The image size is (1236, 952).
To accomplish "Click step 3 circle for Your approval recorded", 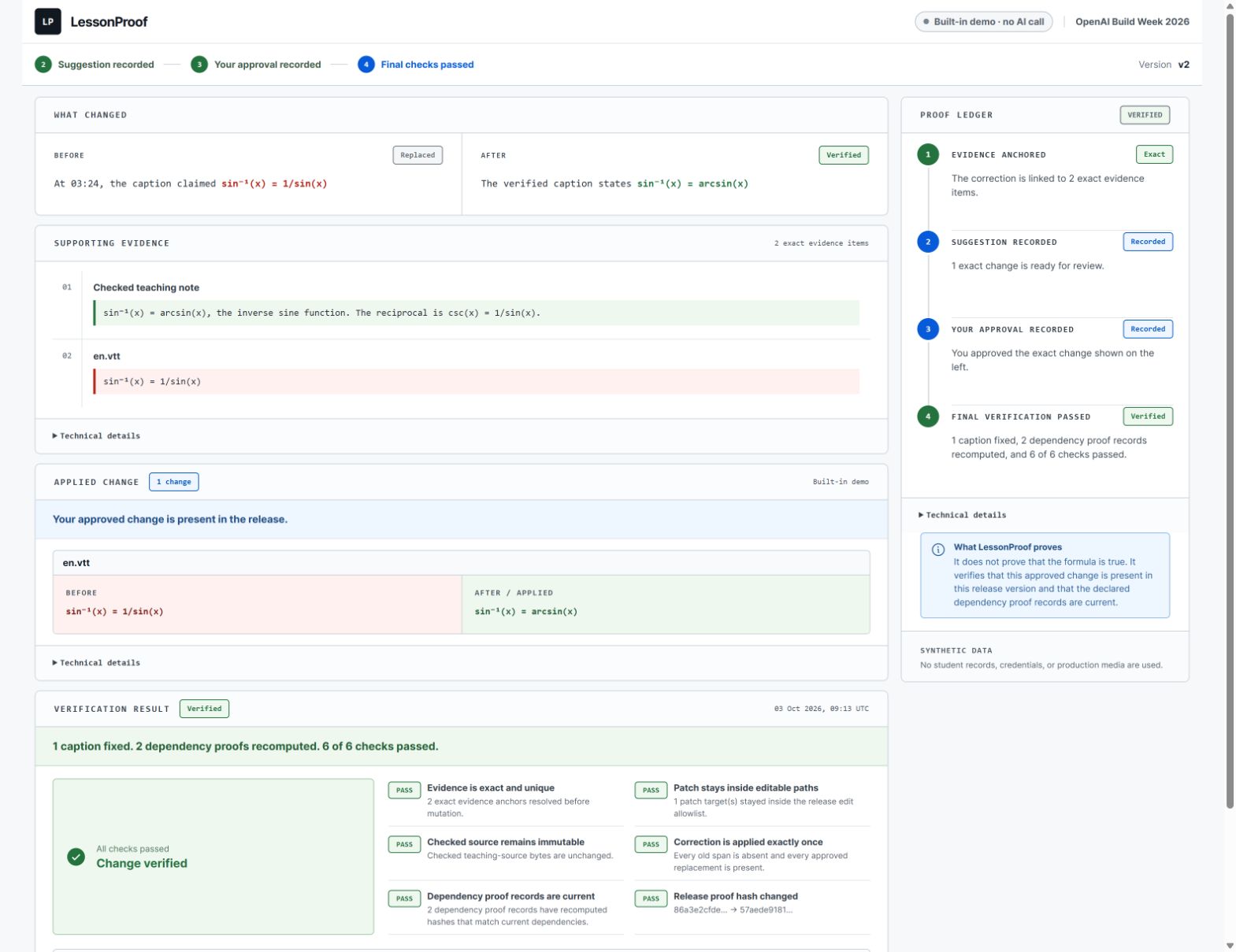I will (199, 65).
